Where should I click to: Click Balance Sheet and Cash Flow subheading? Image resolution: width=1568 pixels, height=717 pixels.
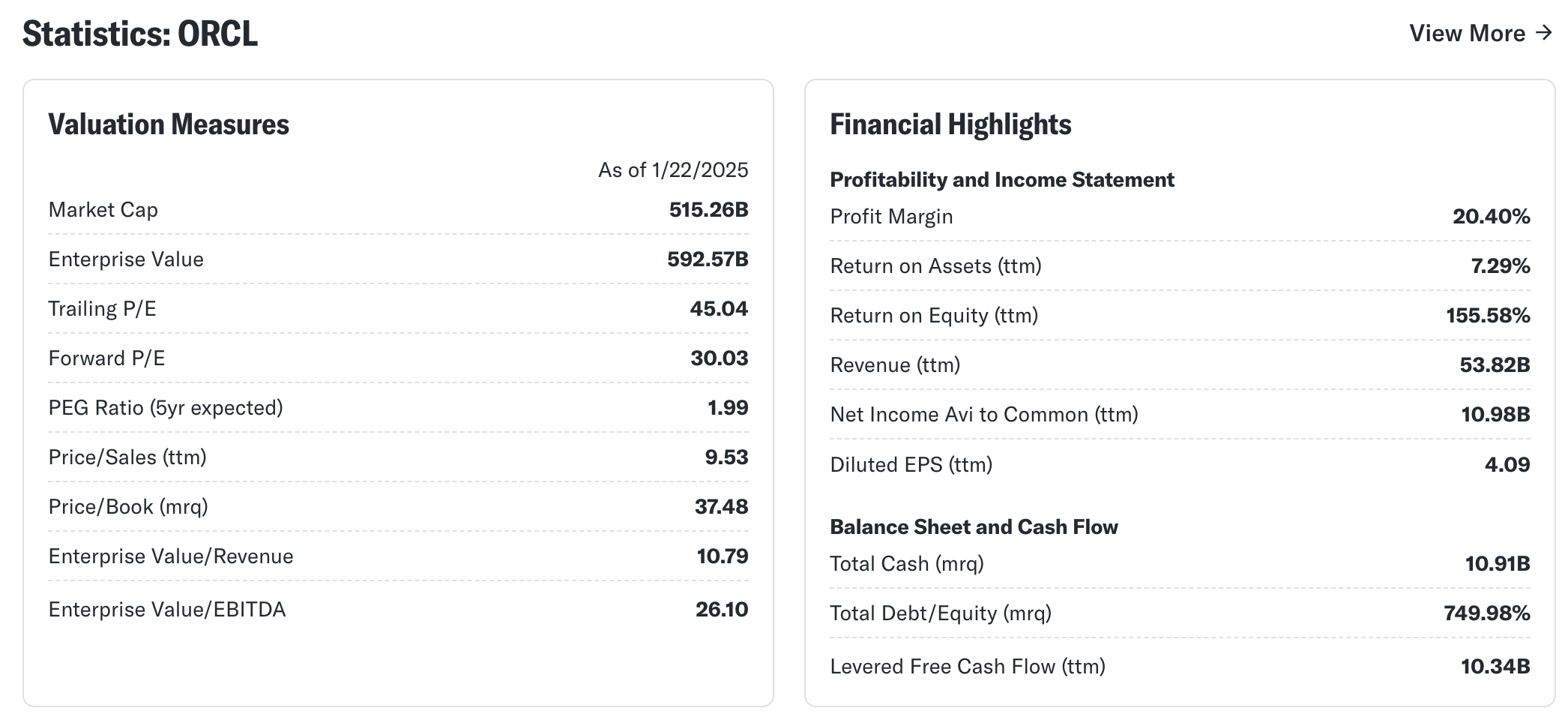(974, 527)
